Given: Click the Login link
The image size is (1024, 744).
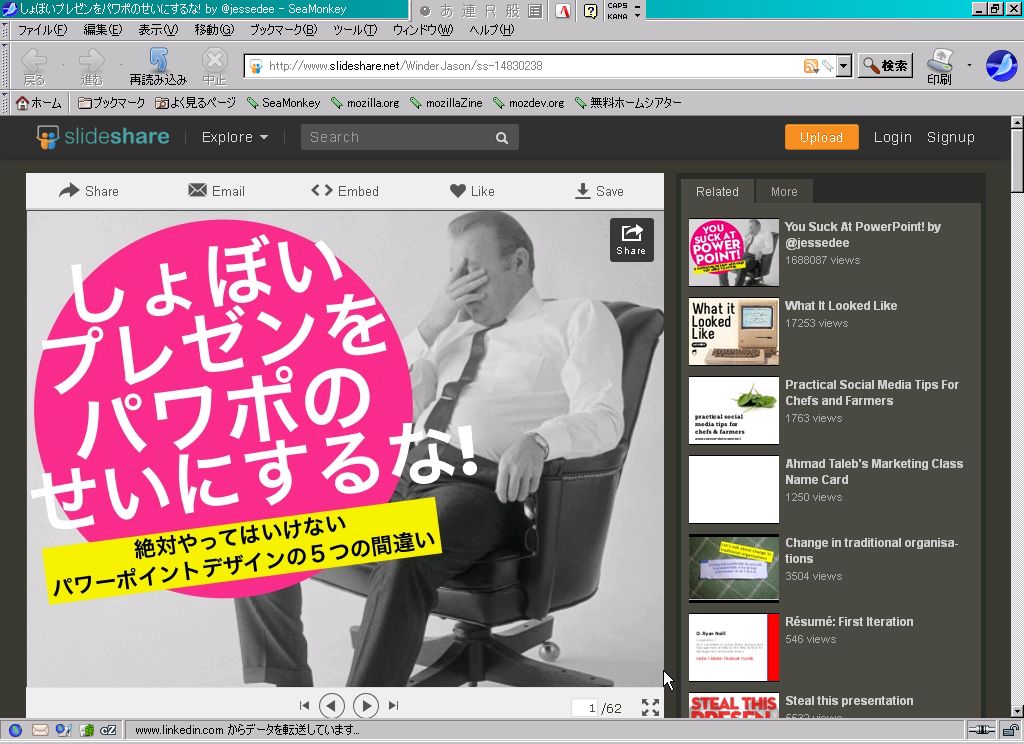Looking at the screenshot, I should tap(892, 137).
